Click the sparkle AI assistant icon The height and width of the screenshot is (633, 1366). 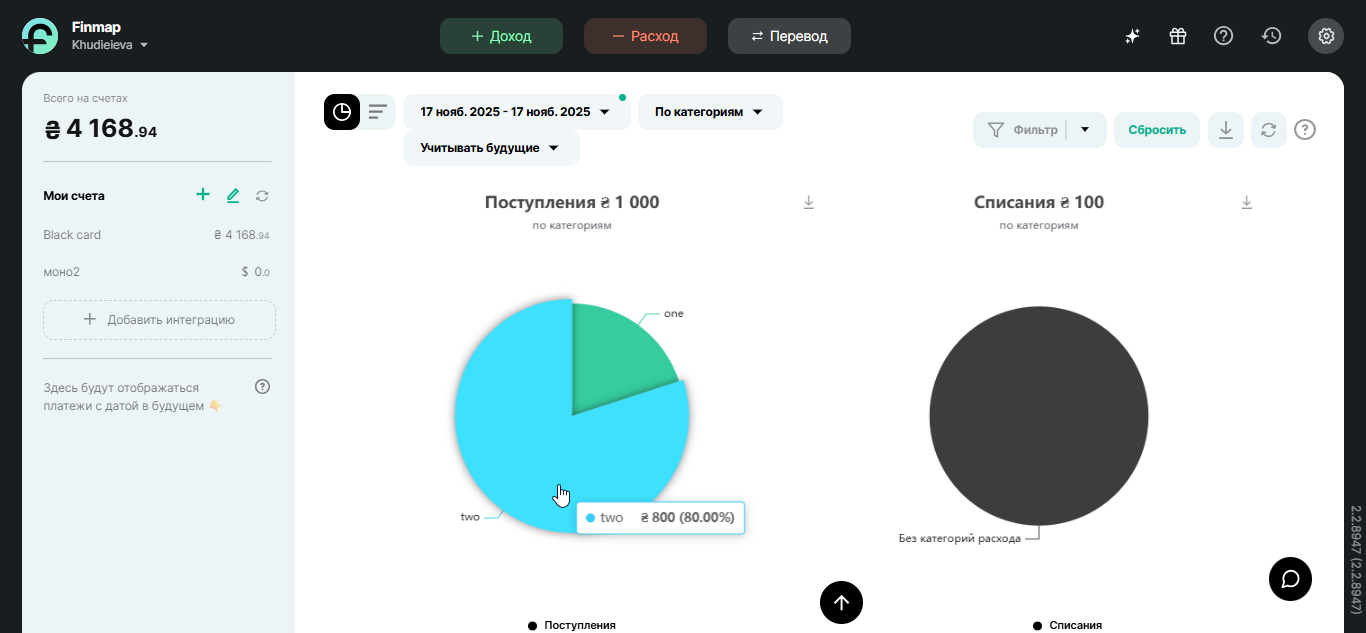point(1132,36)
